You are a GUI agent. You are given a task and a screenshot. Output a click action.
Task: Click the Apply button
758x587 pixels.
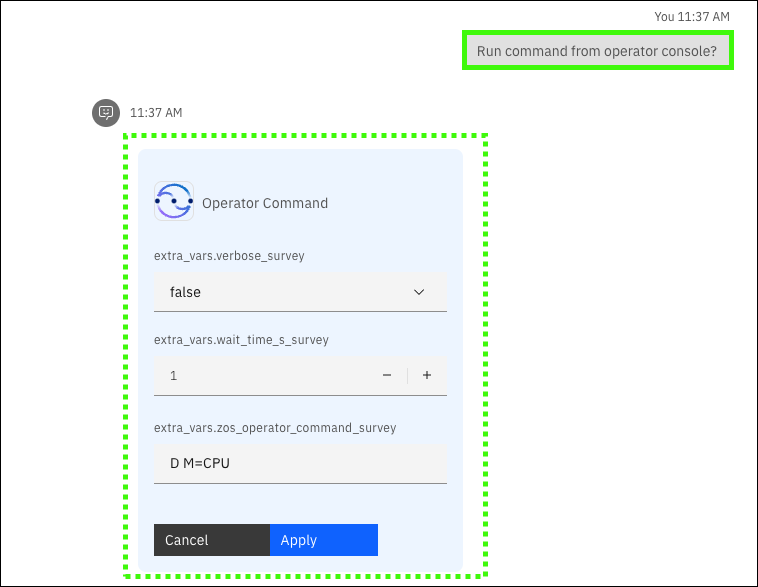323,540
